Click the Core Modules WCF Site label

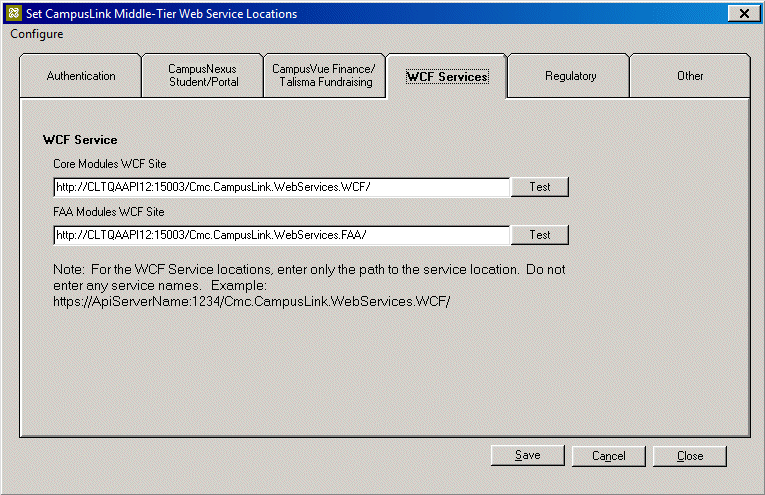(x=110, y=164)
